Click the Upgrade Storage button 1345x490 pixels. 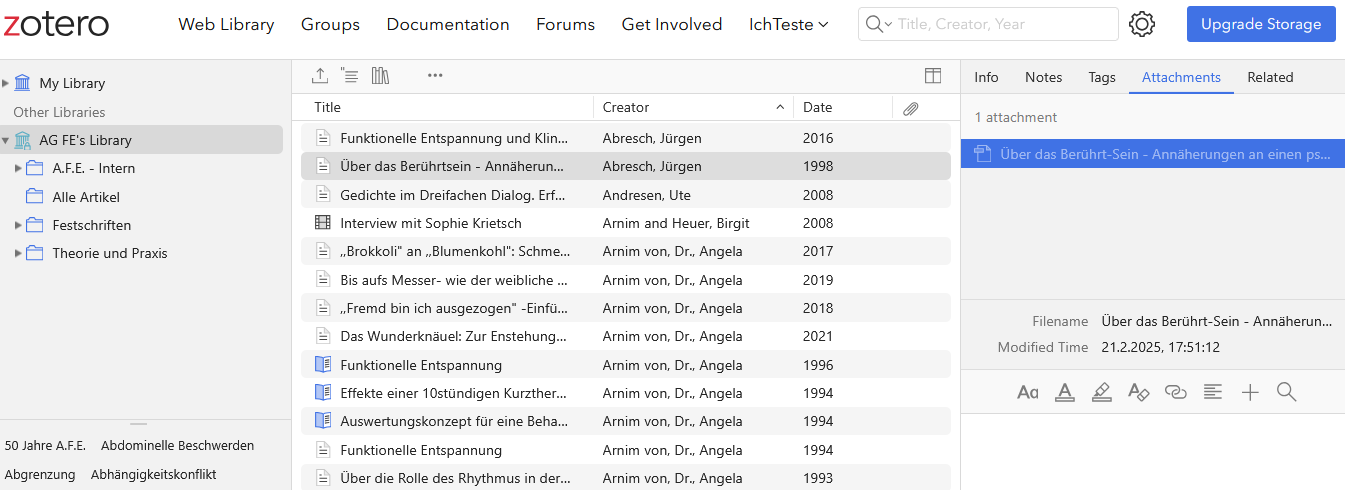tap(1261, 24)
